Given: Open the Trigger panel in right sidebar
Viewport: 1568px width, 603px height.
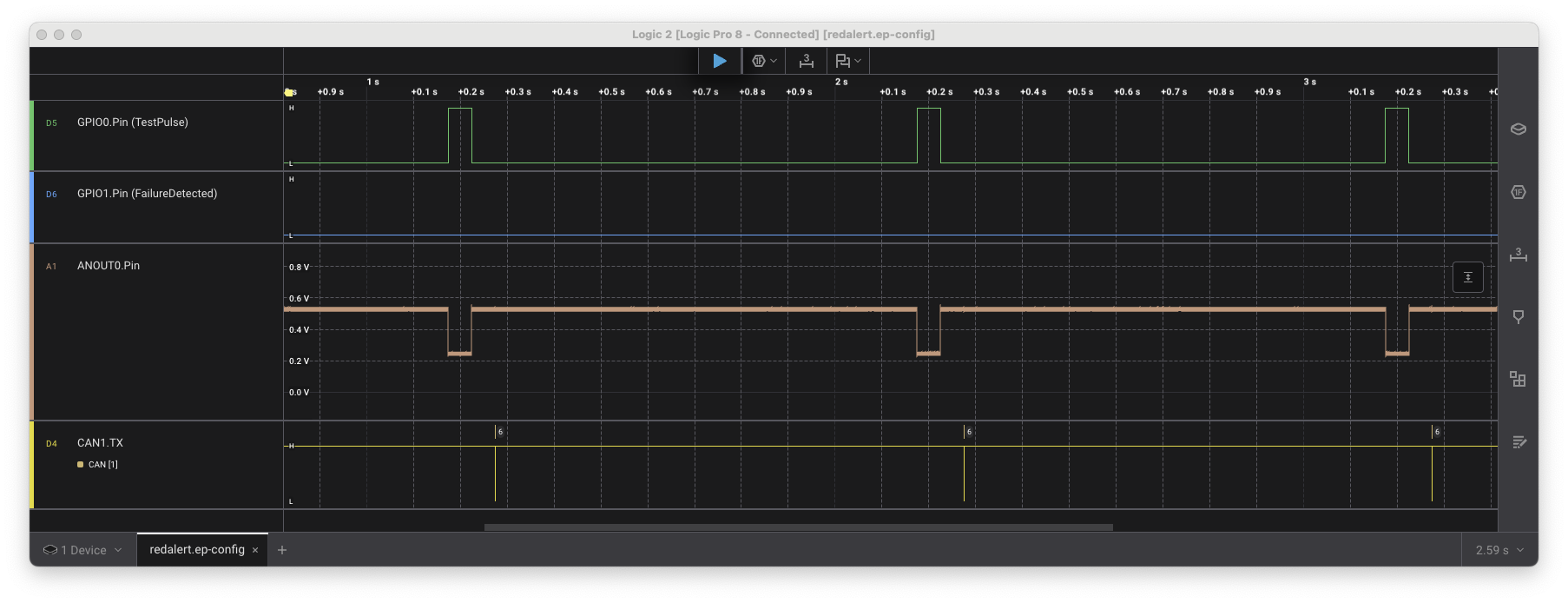Looking at the screenshot, I should pyautogui.click(x=1518, y=317).
